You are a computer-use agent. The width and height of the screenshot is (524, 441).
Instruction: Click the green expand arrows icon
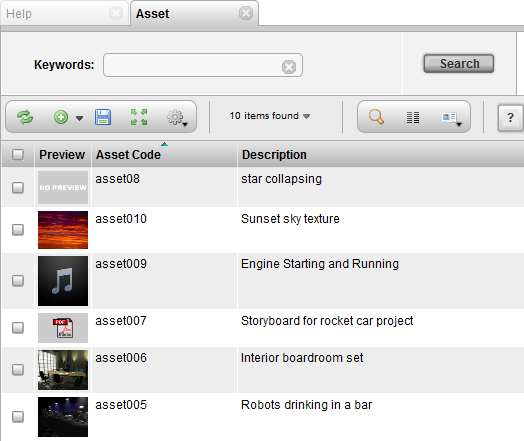(x=139, y=117)
